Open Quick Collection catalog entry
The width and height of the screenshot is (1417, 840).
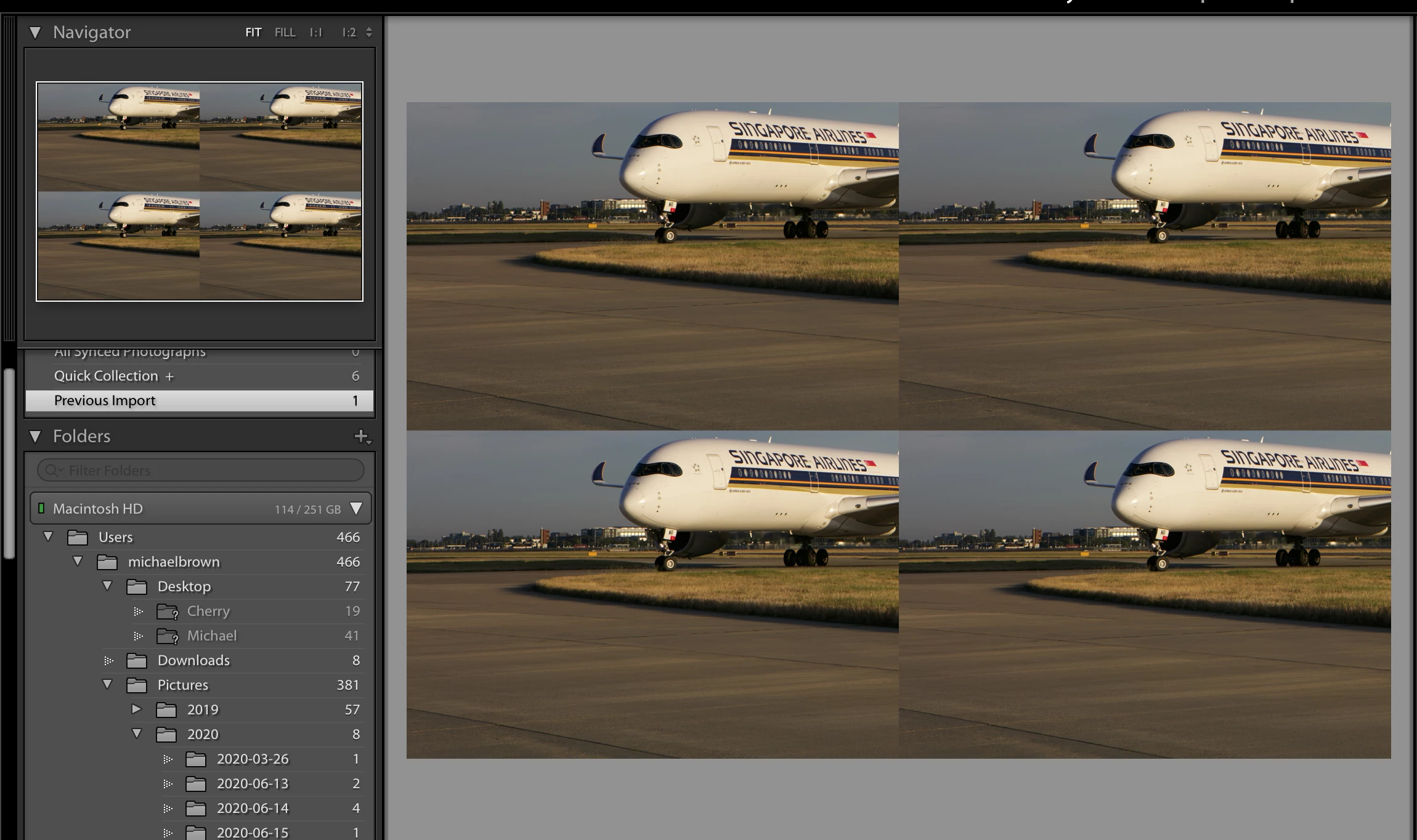tap(106, 376)
